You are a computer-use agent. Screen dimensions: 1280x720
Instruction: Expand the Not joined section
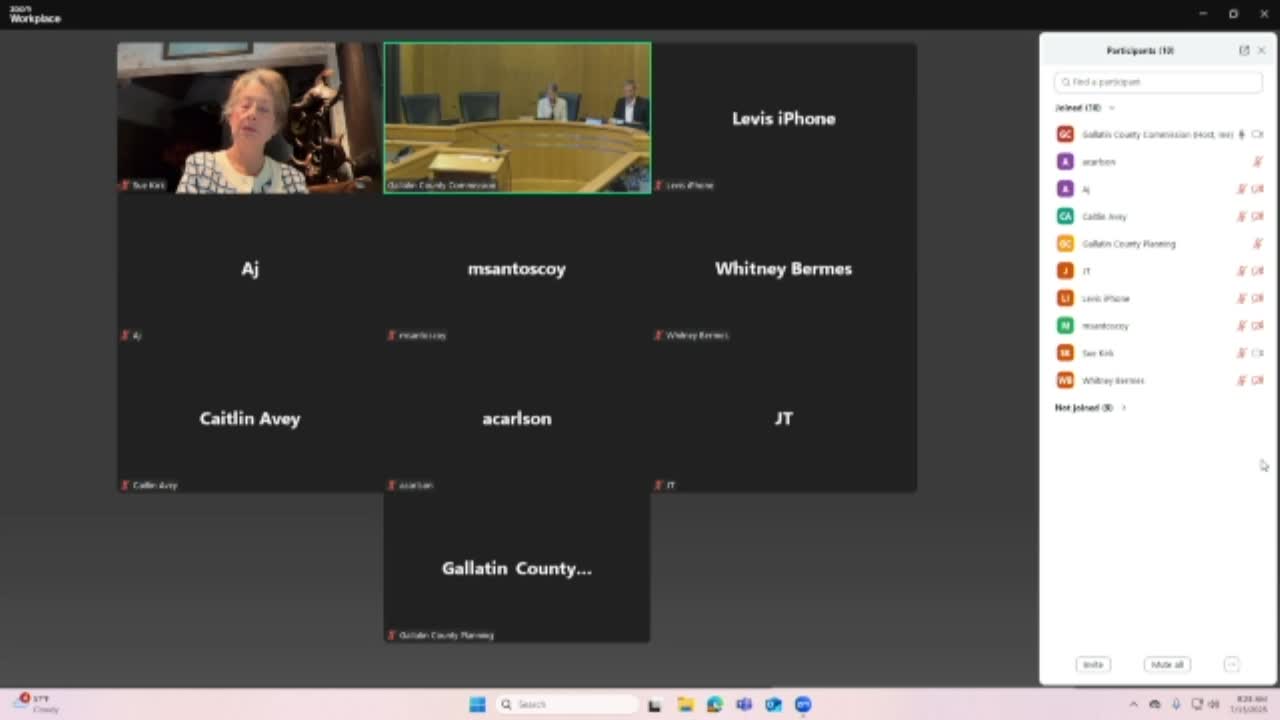pos(1124,408)
